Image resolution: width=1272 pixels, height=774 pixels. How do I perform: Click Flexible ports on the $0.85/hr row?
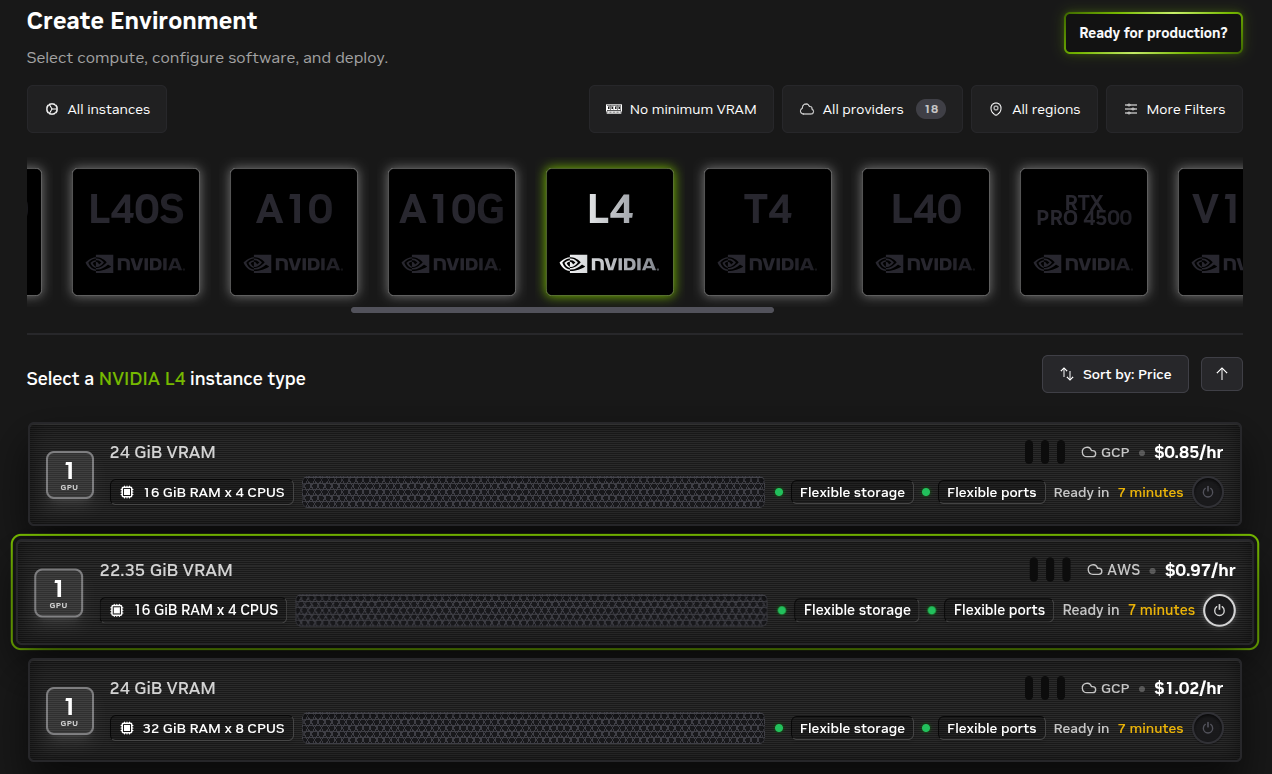coord(991,492)
